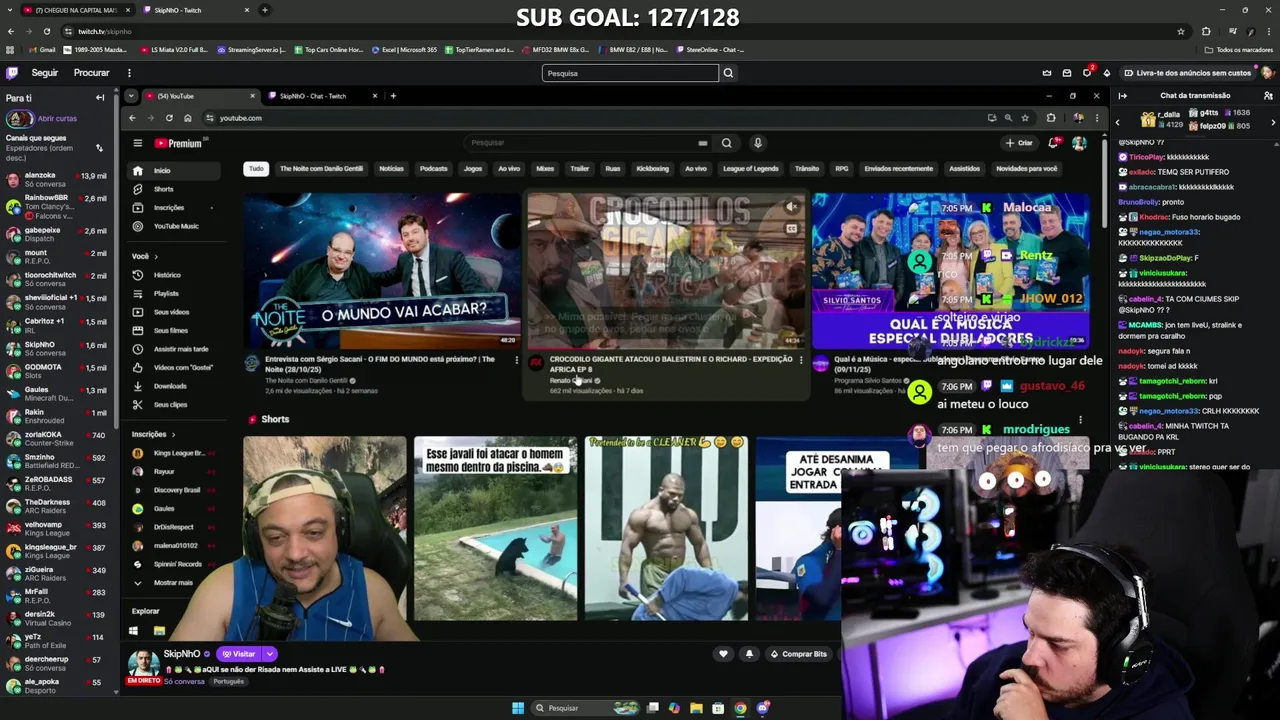Click YouTube voice search microphone

[758, 143]
